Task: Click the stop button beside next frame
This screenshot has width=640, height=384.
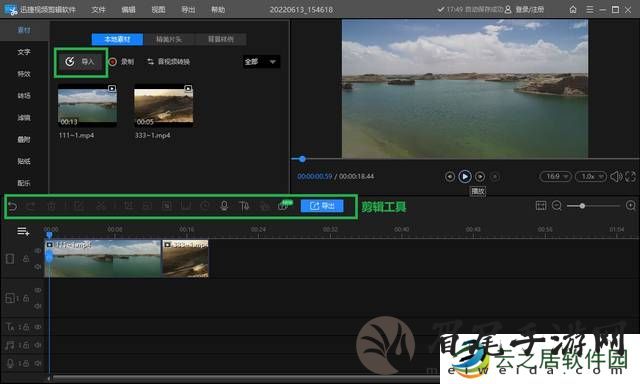Action: point(495,177)
